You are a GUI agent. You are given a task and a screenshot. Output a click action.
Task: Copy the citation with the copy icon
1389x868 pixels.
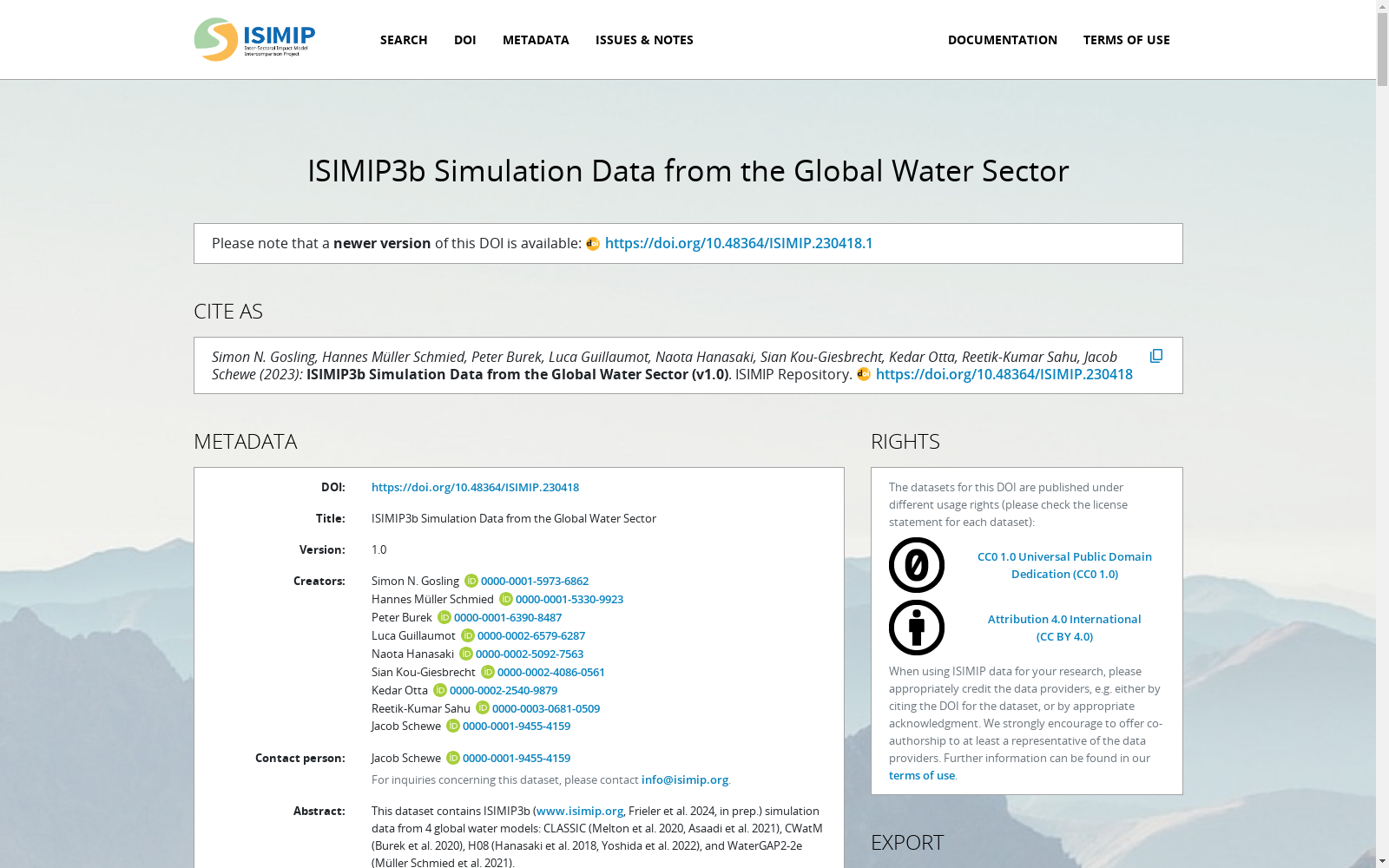click(1156, 356)
